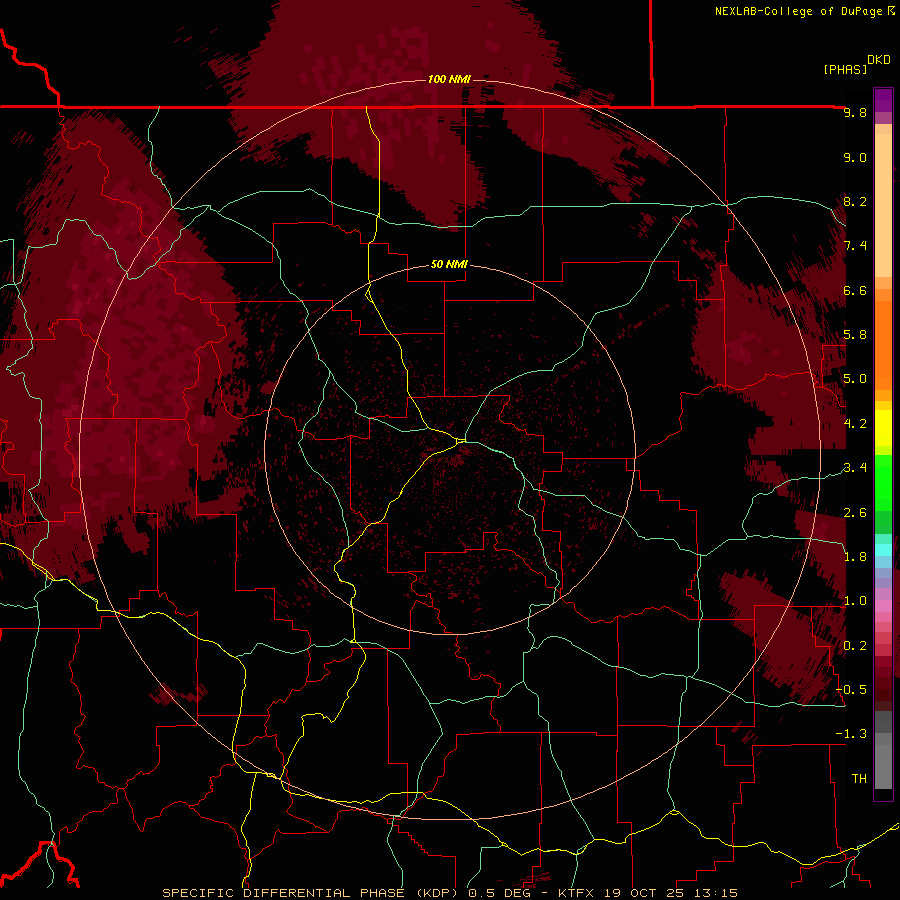Click the 9.8 value on the color scale
Image resolution: width=900 pixels, height=900 pixels.
[855, 112]
